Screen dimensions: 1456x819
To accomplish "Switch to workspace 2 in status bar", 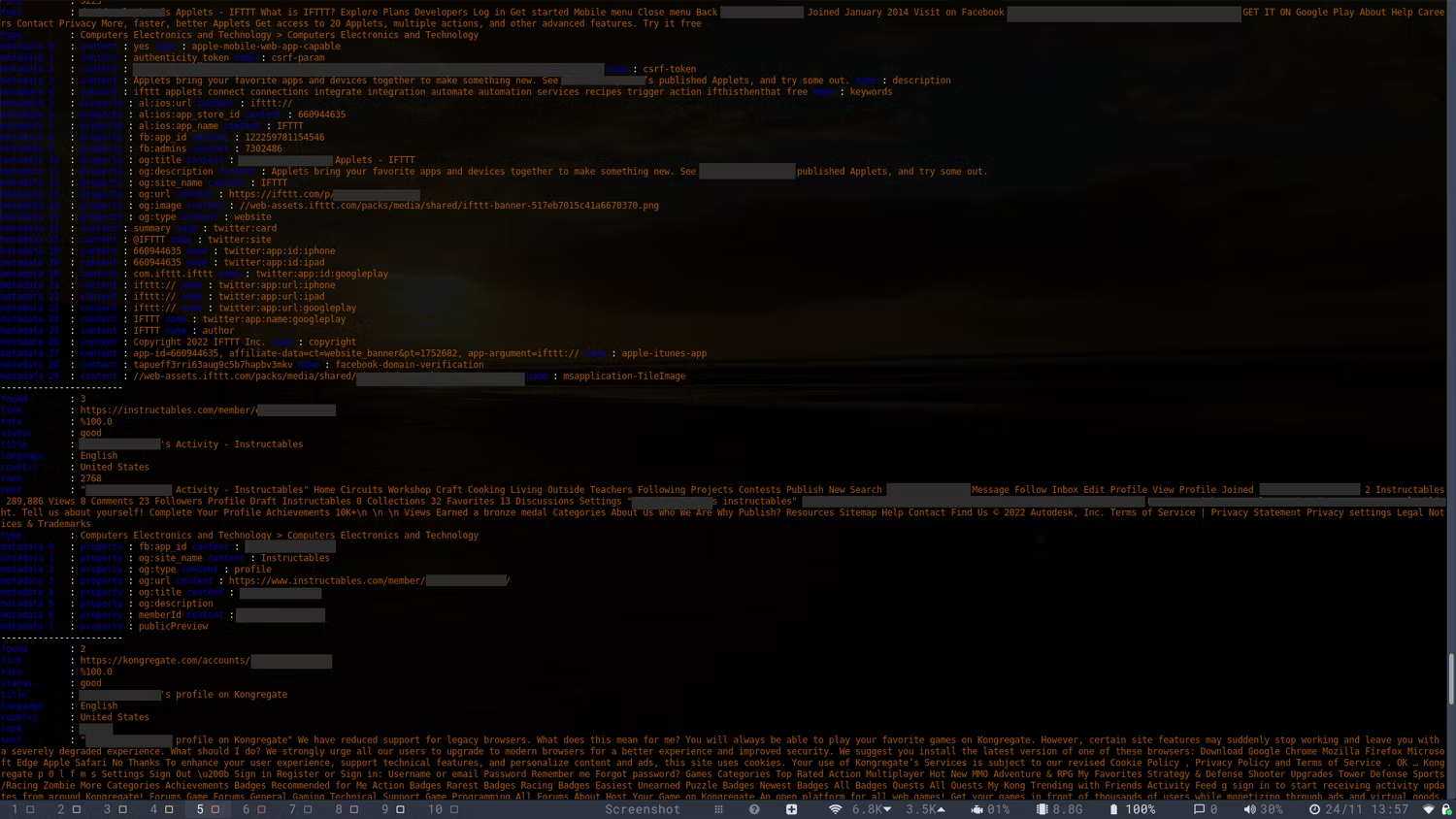I will tap(69, 809).
